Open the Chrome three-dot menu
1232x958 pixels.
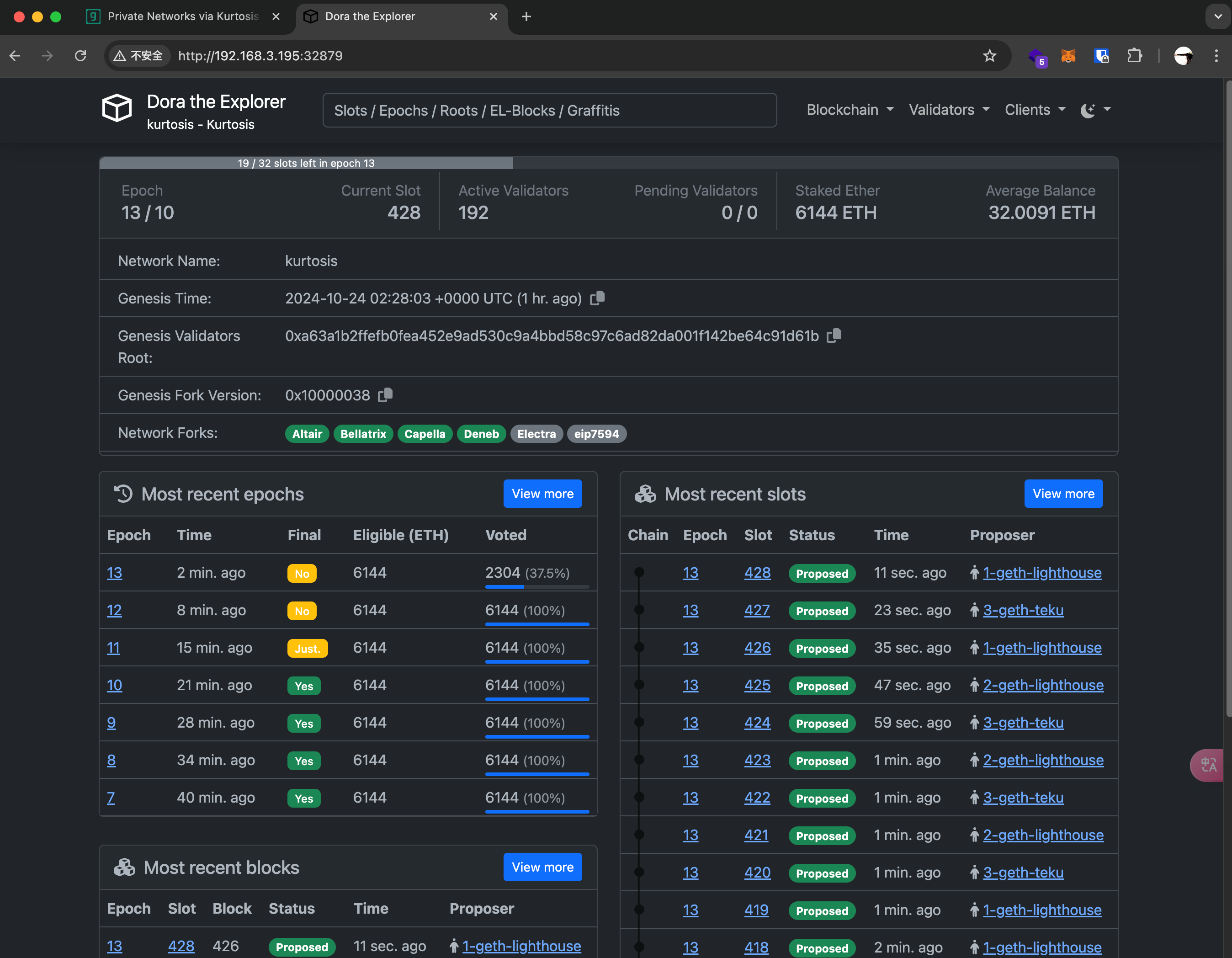tap(1216, 56)
